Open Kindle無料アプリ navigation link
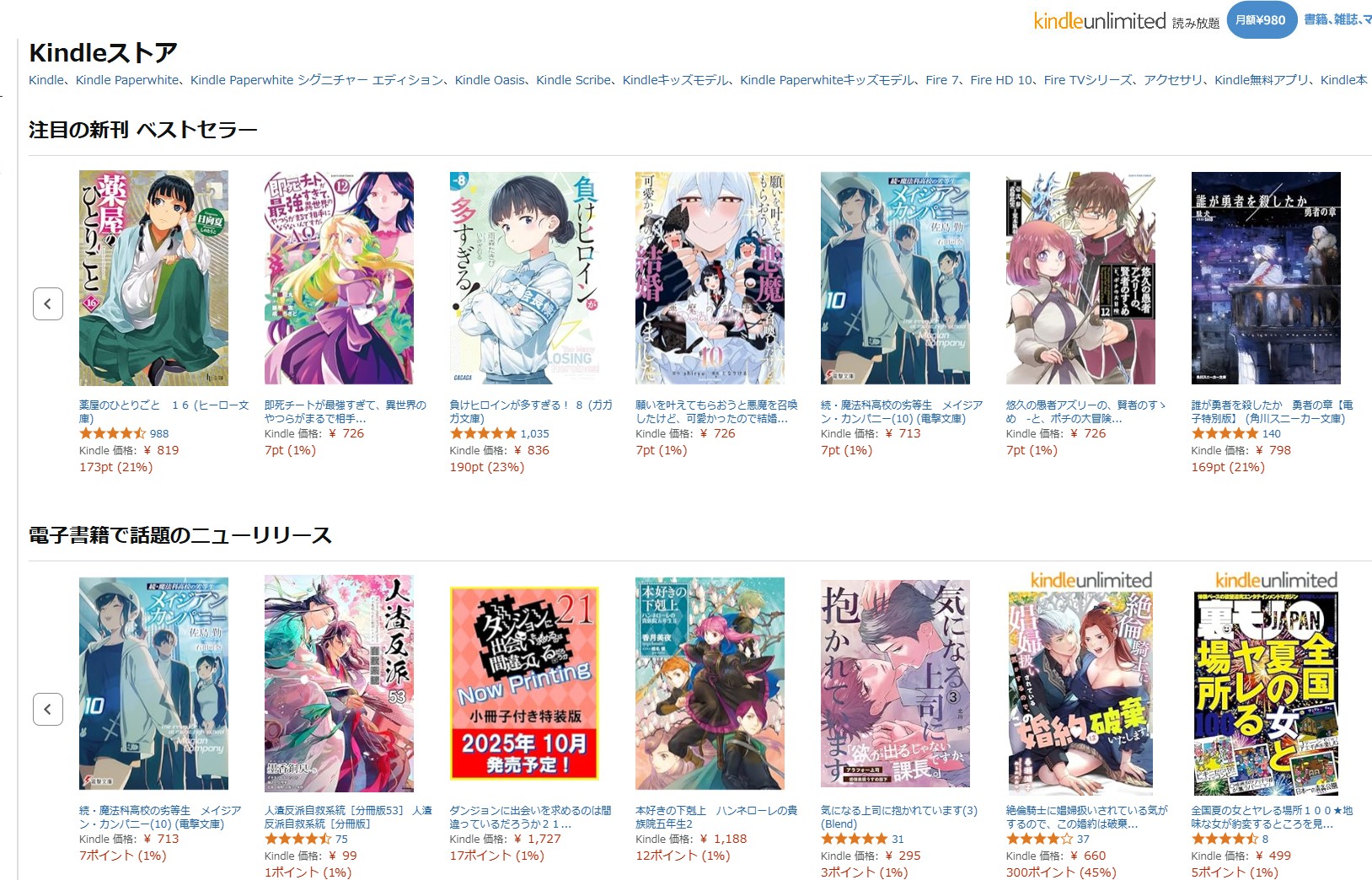The image size is (1372, 880). 1262,80
